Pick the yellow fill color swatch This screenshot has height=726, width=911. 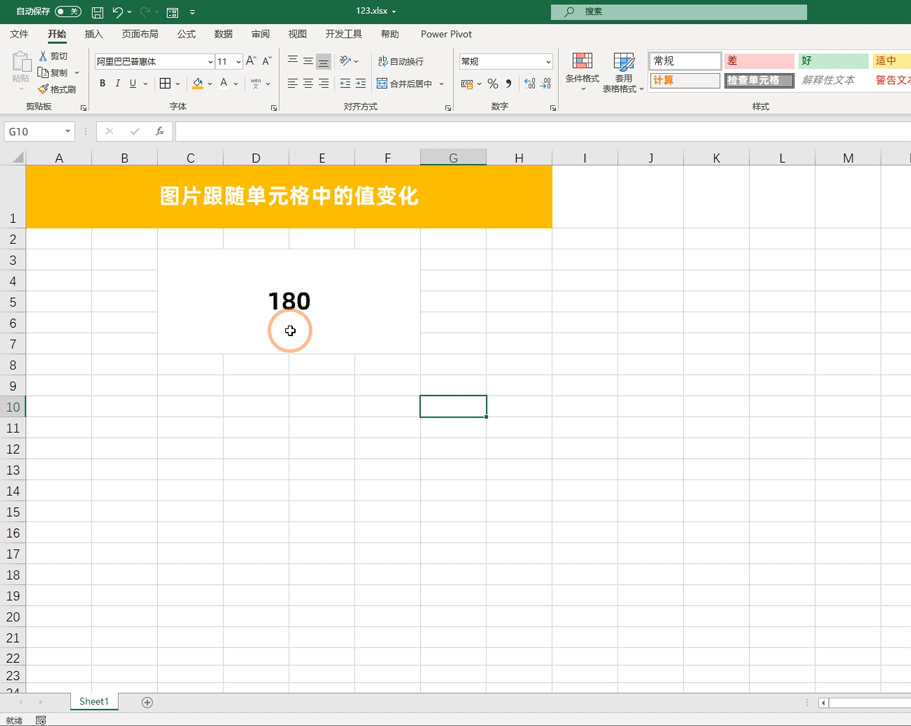[196, 86]
